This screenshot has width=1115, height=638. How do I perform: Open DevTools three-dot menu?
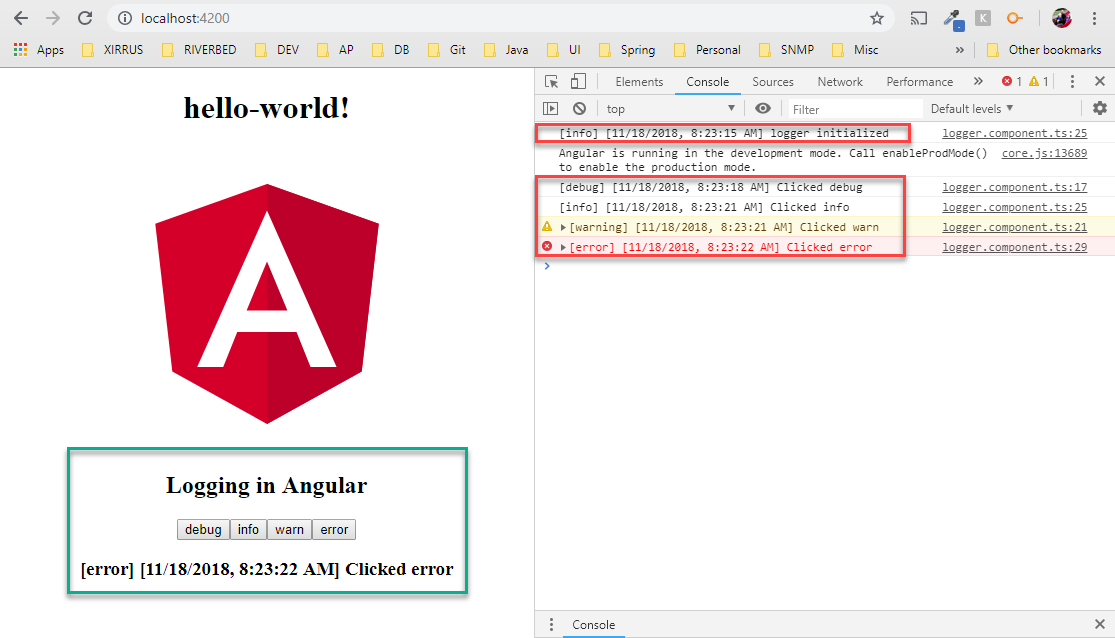1072,82
